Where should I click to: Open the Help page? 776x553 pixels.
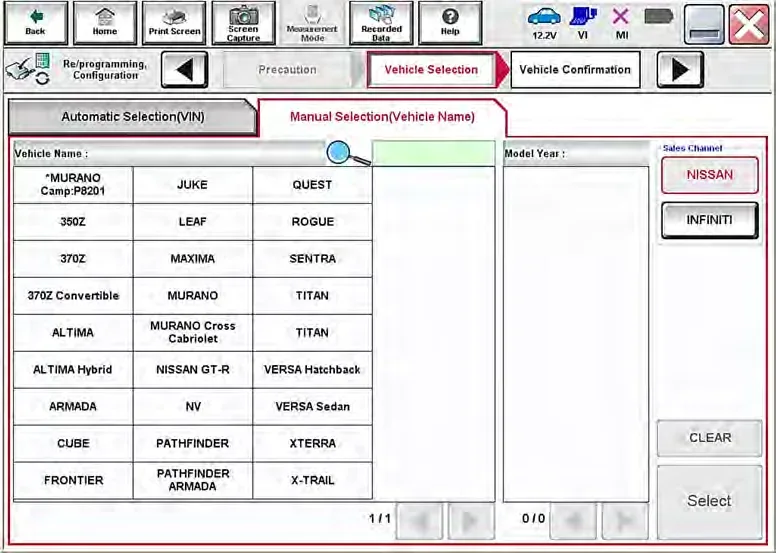[450, 23]
